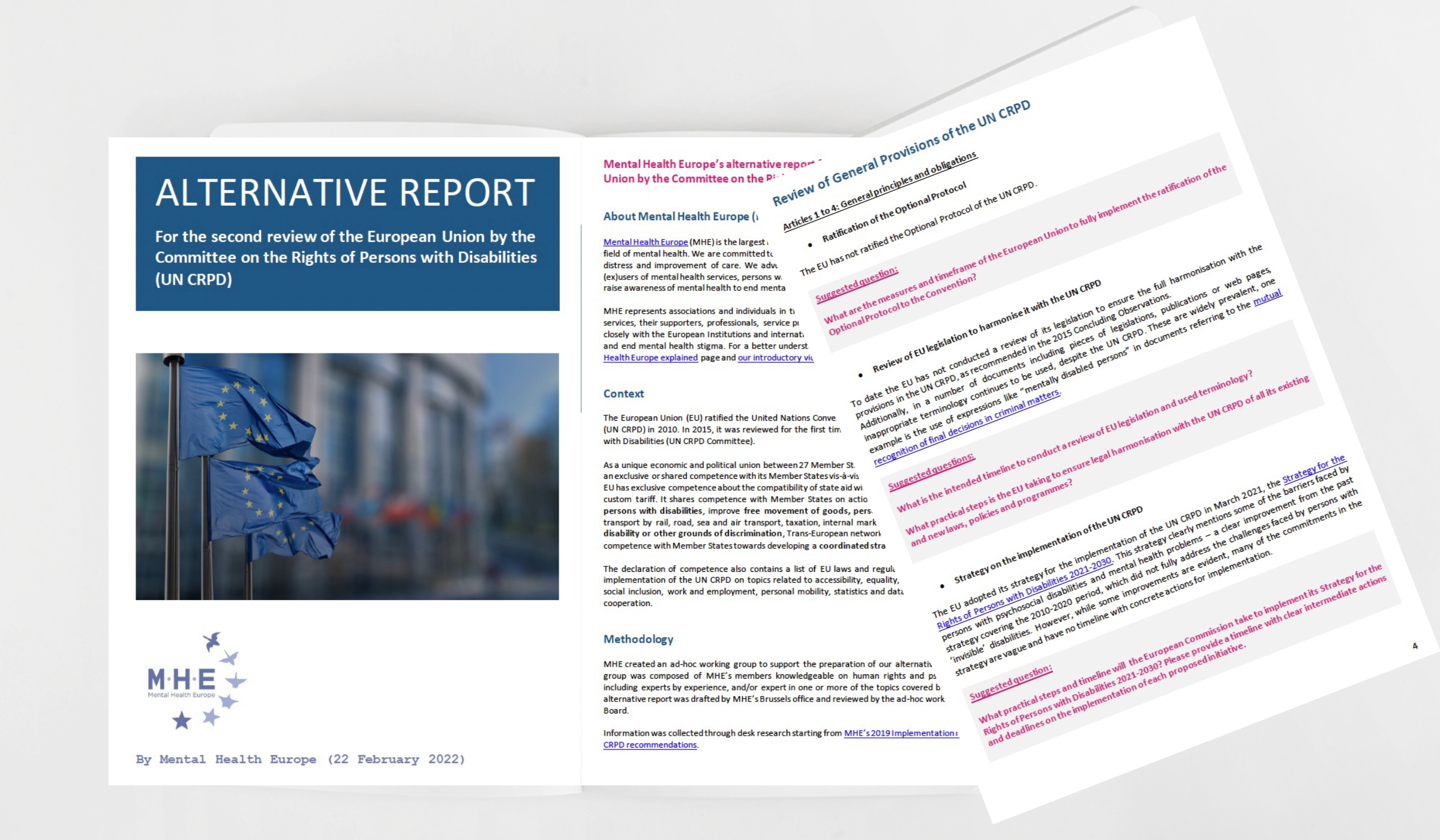The image size is (1440, 840).
Task: Click 'The EU has not ratified the Optional Protocol' sentence
Action: click(x=918, y=228)
